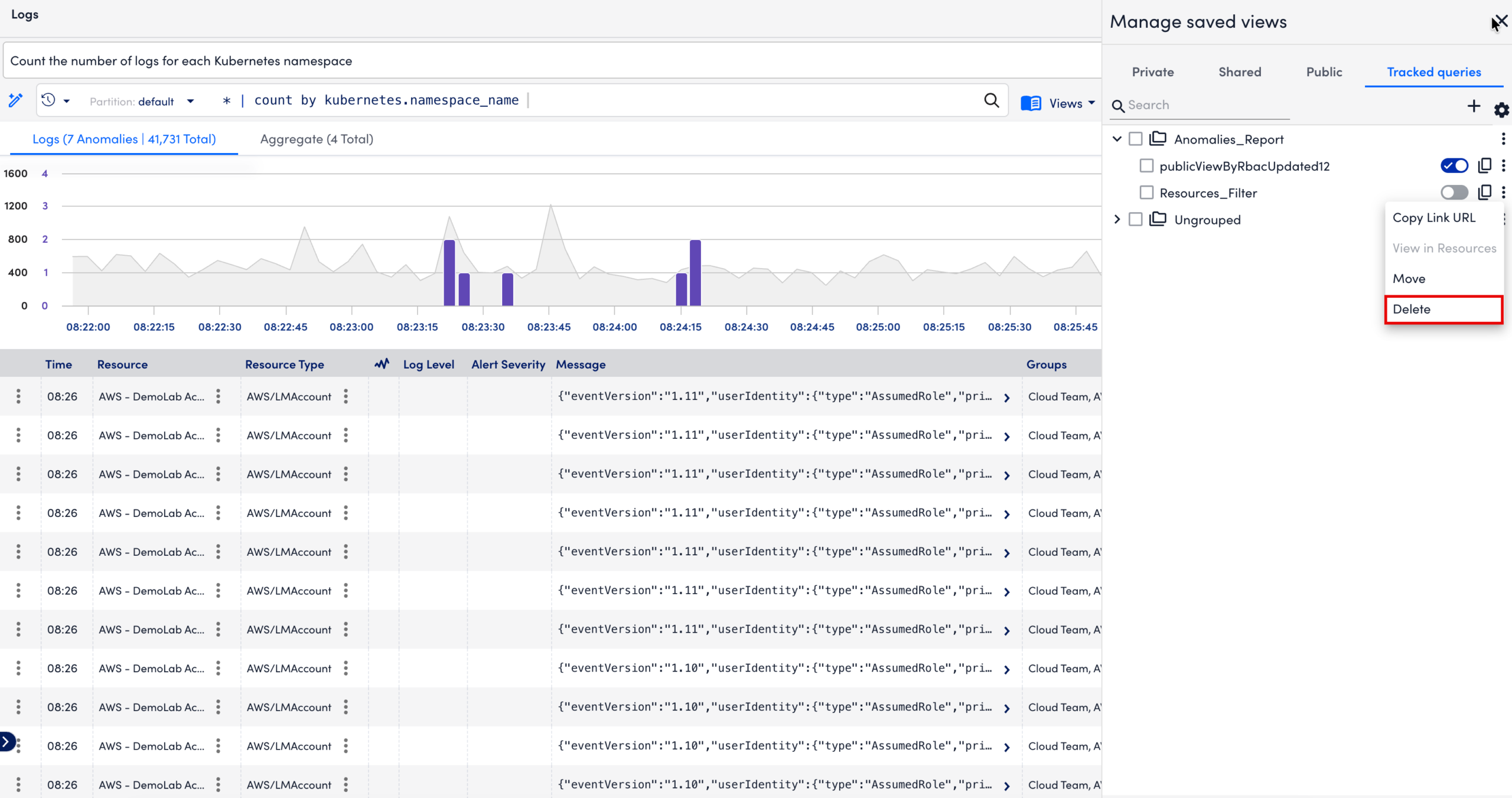Viewport: 1512px width, 798px height.
Task: Focus the saved views Search field
Action: point(1199,105)
